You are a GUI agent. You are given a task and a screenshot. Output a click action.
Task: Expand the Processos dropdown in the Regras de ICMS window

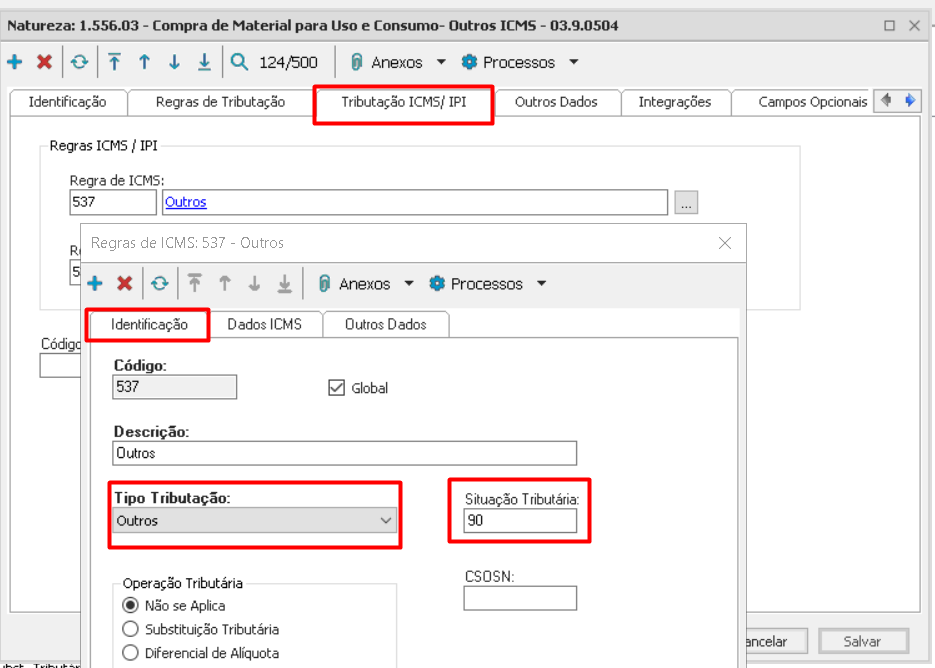pos(541,284)
